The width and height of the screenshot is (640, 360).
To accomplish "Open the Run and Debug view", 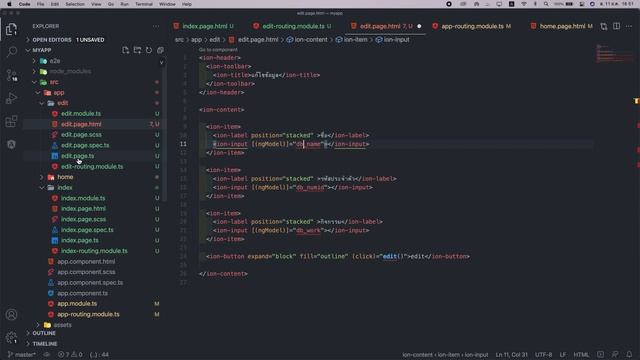I will pos(11,98).
